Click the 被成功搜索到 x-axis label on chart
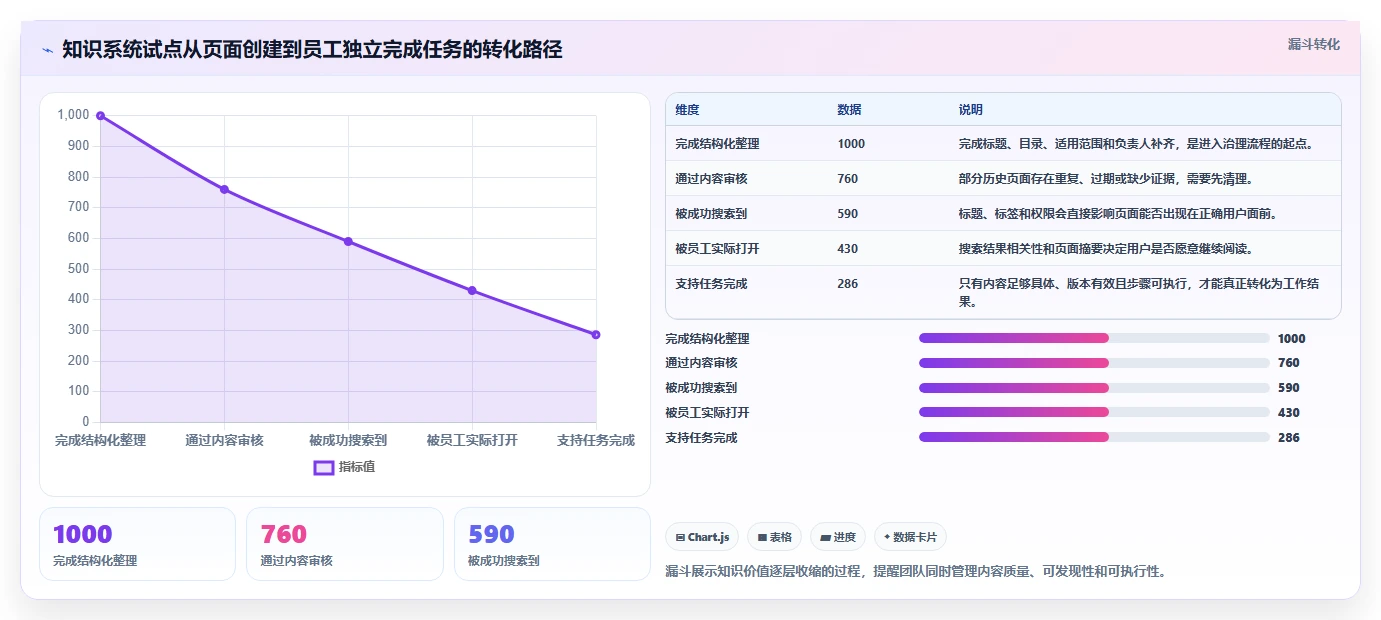 point(348,440)
